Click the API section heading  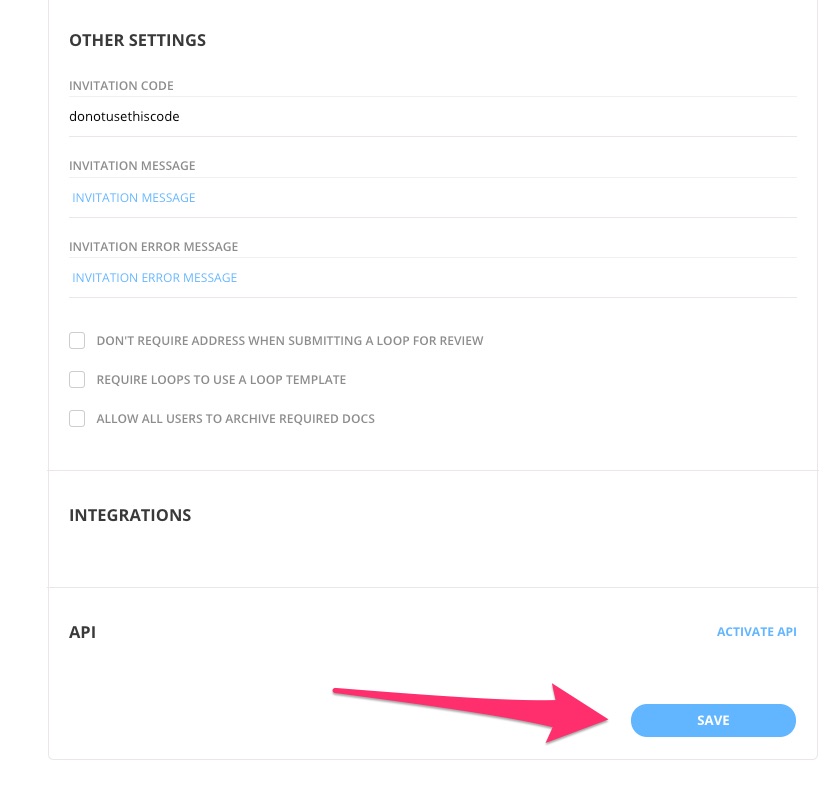[x=84, y=632]
